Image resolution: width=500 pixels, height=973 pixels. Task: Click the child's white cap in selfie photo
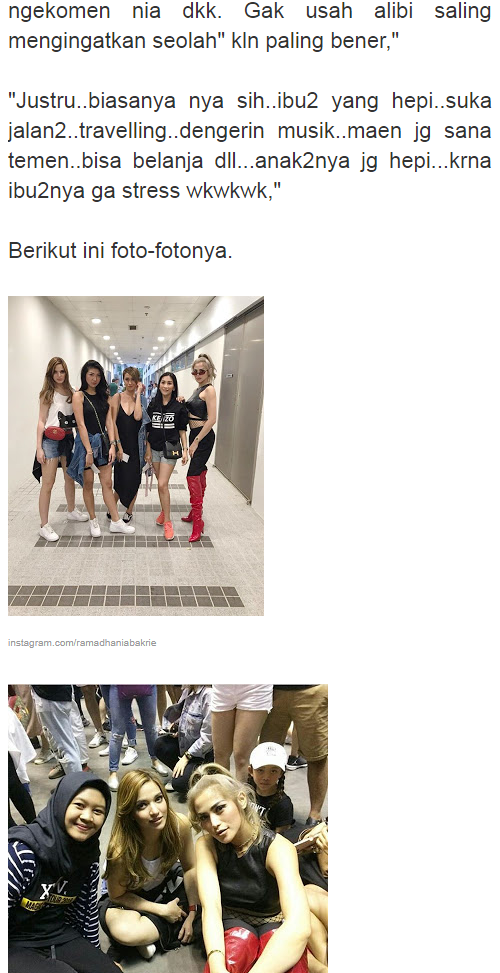(x=268, y=755)
